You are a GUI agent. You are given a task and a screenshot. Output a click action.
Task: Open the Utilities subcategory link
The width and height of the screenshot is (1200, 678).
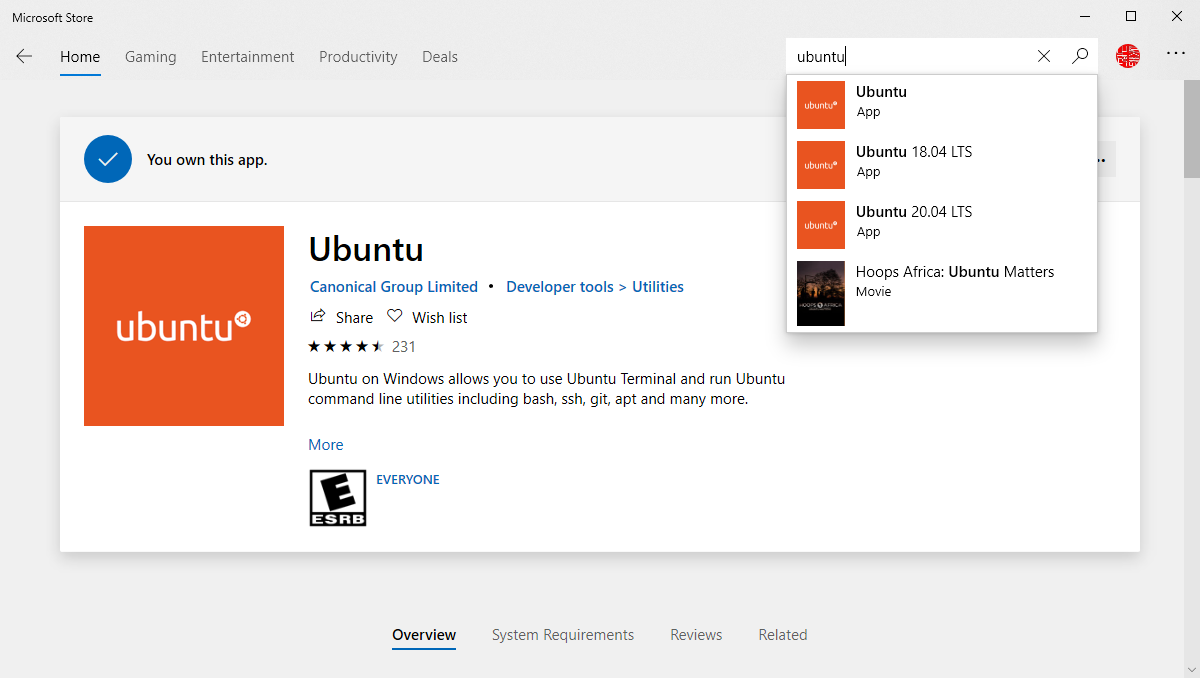point(658,287)
